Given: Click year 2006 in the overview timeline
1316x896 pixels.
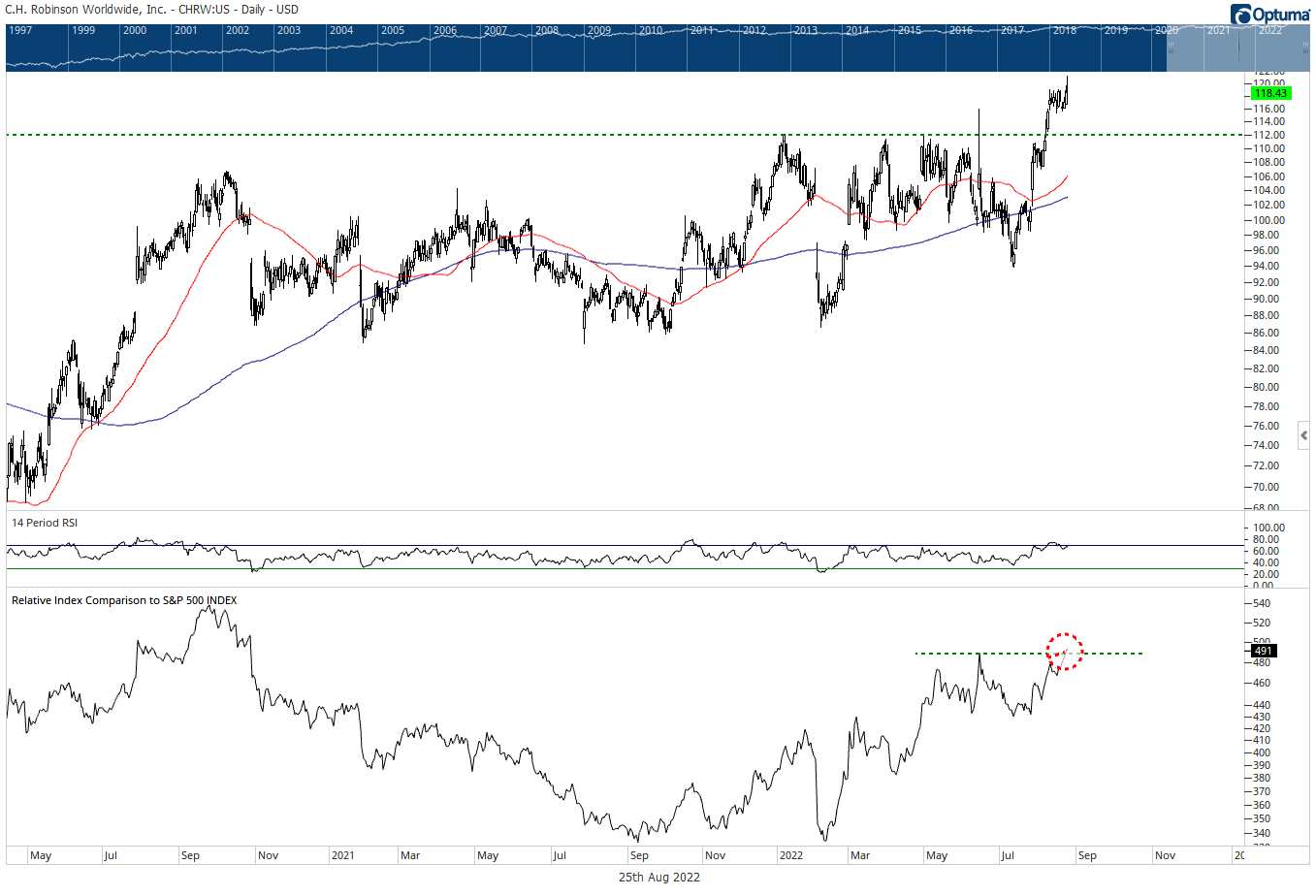Looking at the screenshot, I should (445, 31).
